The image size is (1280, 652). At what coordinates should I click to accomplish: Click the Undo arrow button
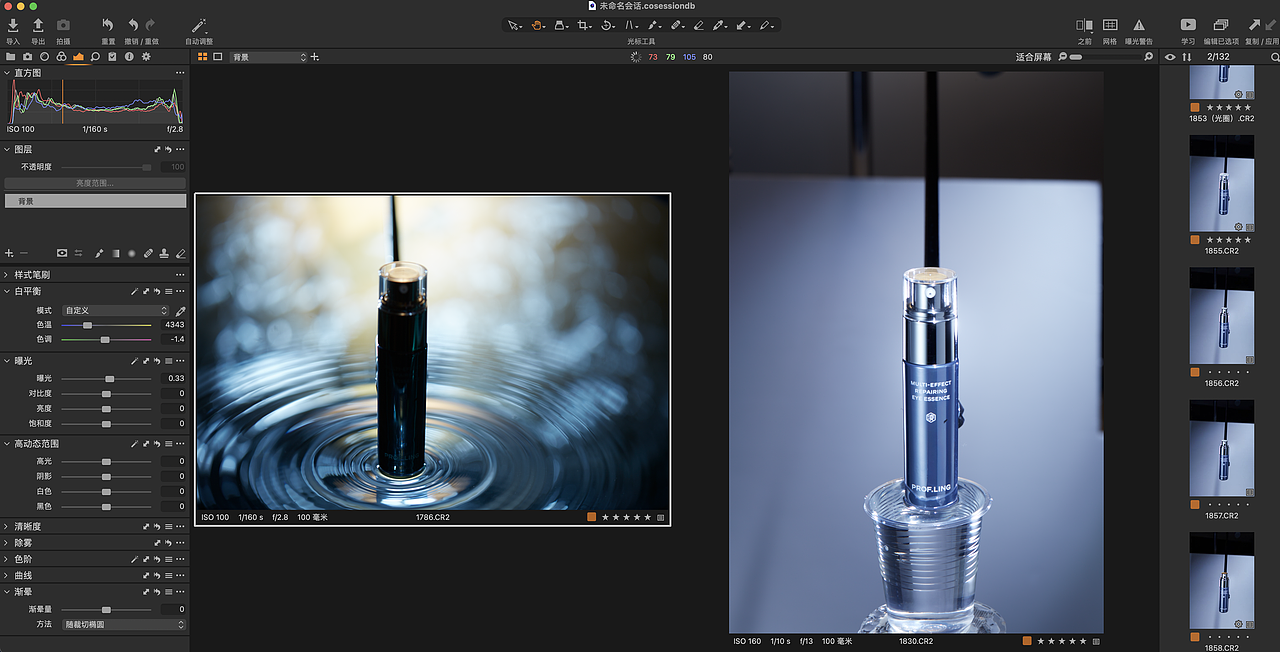(133, 25)
